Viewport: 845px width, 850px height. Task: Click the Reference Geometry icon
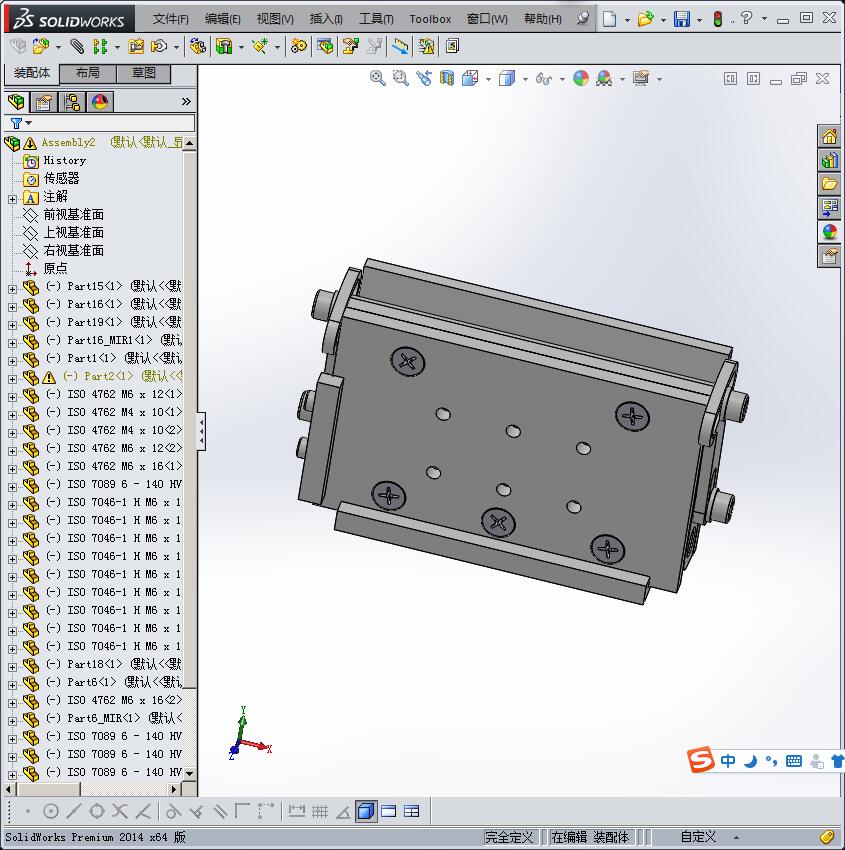[260, 47]
